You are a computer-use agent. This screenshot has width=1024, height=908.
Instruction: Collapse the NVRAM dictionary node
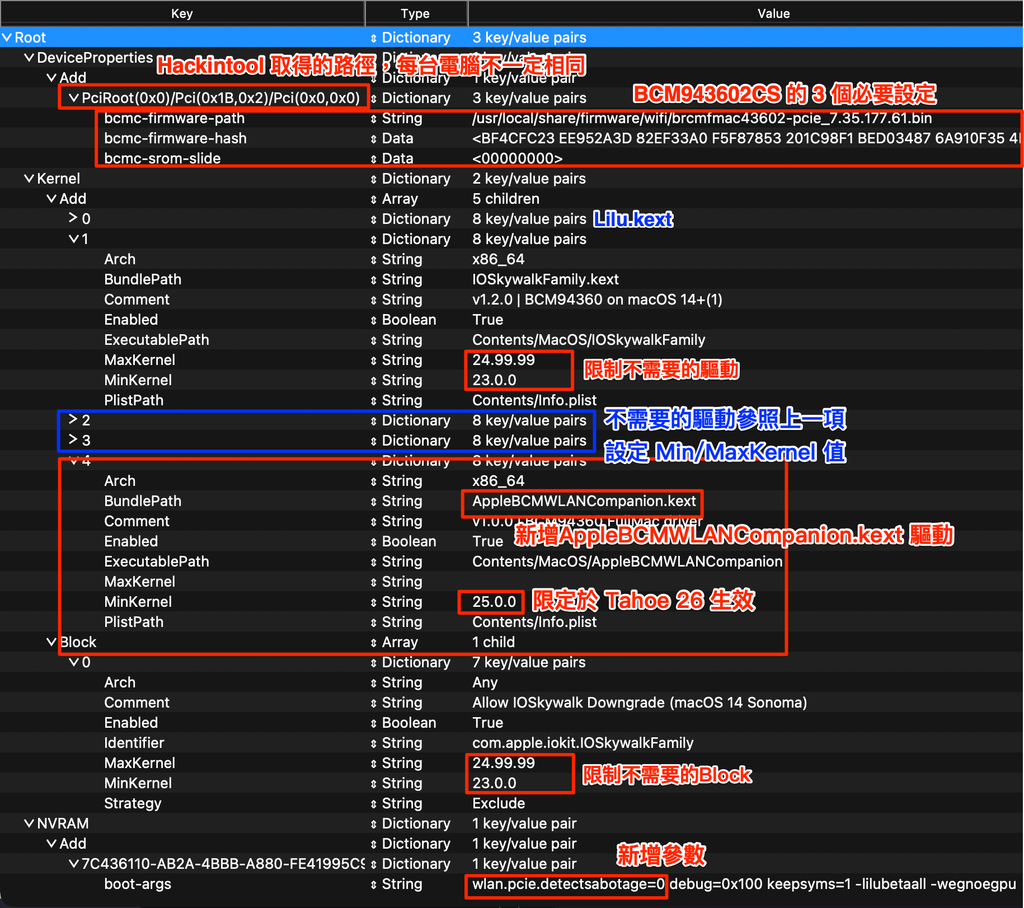(29, 824)
